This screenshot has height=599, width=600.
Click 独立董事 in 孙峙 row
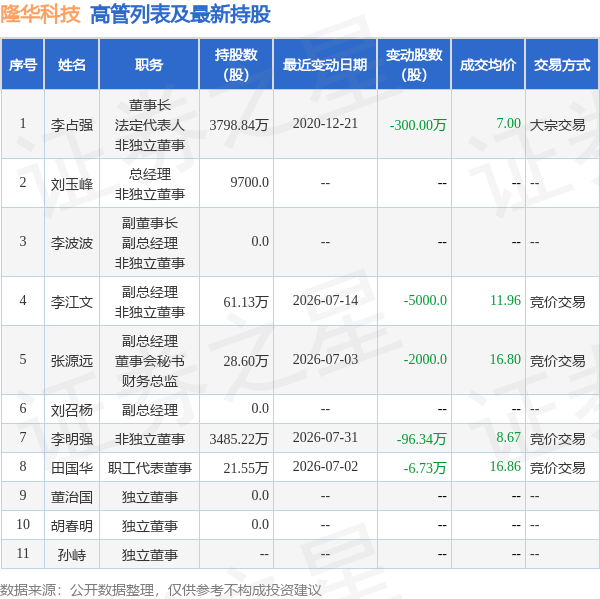tap(150, 555)
